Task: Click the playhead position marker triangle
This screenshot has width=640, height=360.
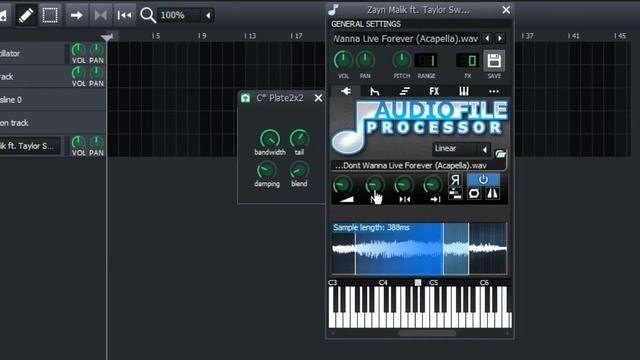Action: point(107,37)
